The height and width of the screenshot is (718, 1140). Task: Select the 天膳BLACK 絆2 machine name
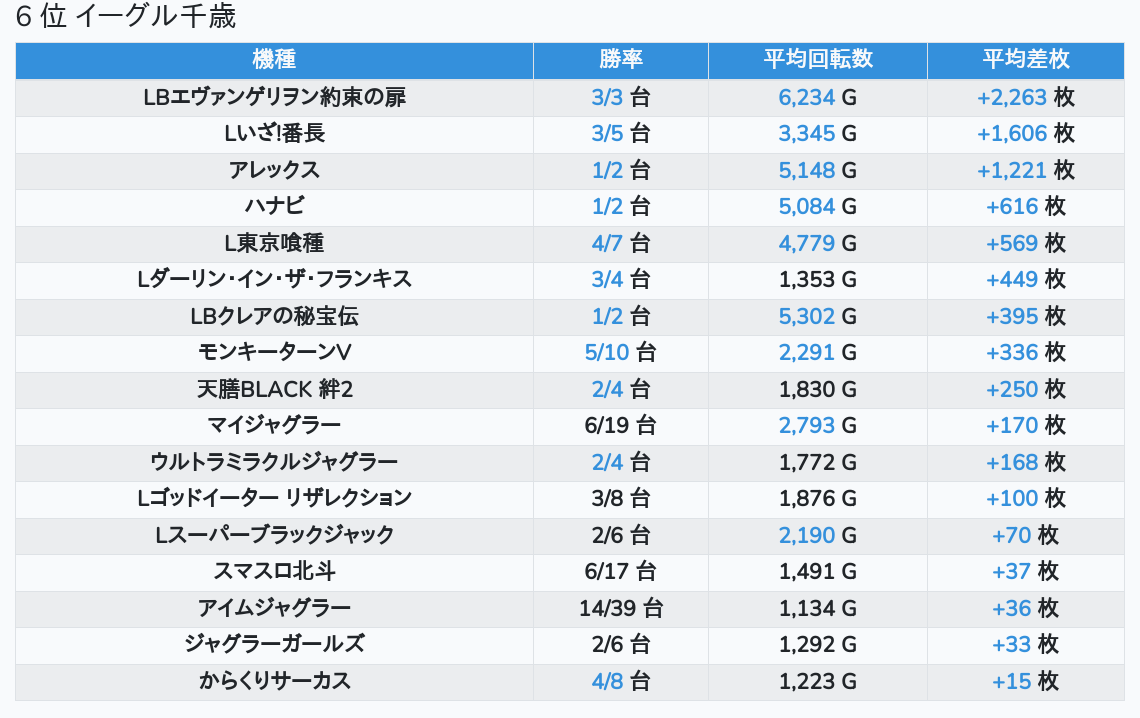pos(274,389)
